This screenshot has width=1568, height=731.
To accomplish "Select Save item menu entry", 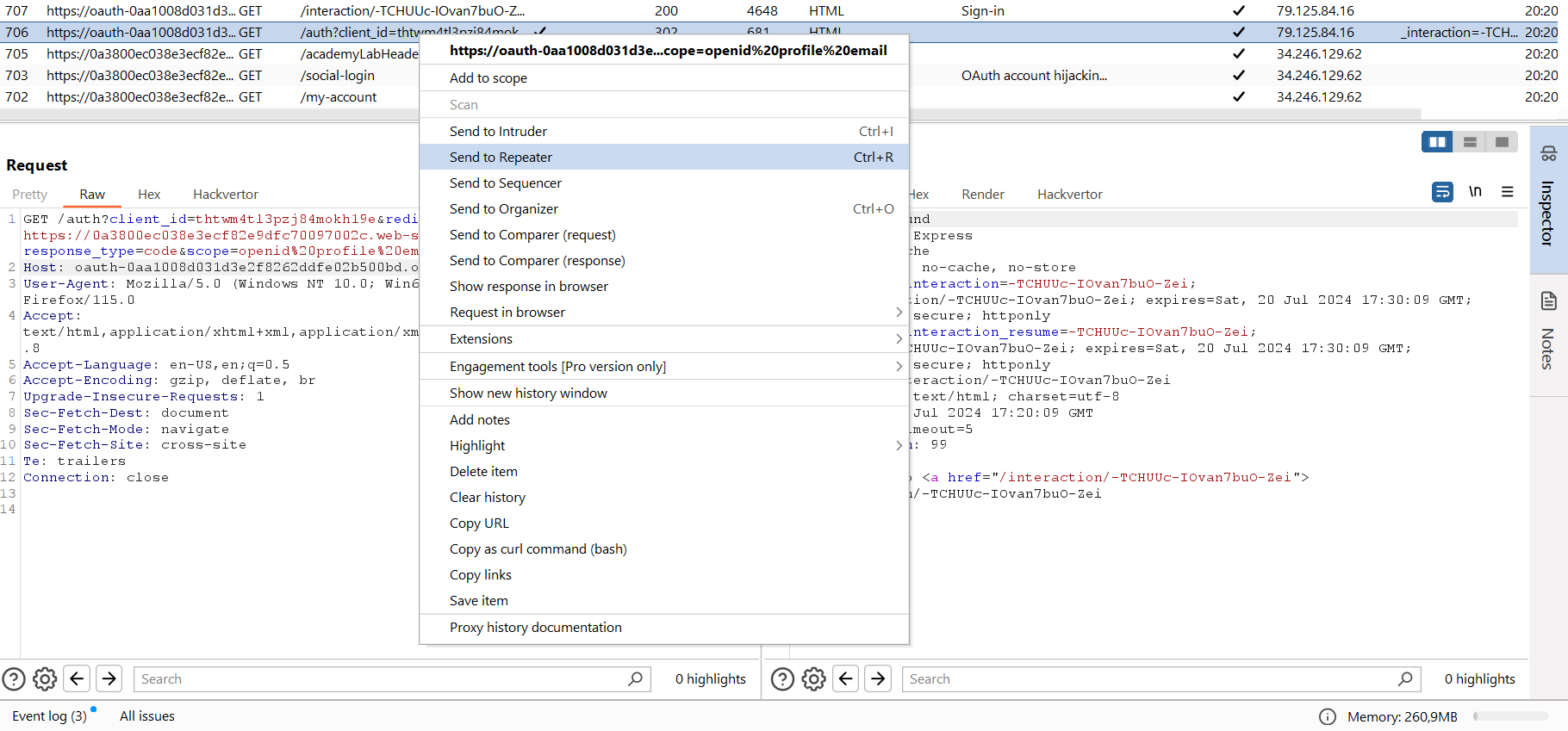I will point(663,601).
